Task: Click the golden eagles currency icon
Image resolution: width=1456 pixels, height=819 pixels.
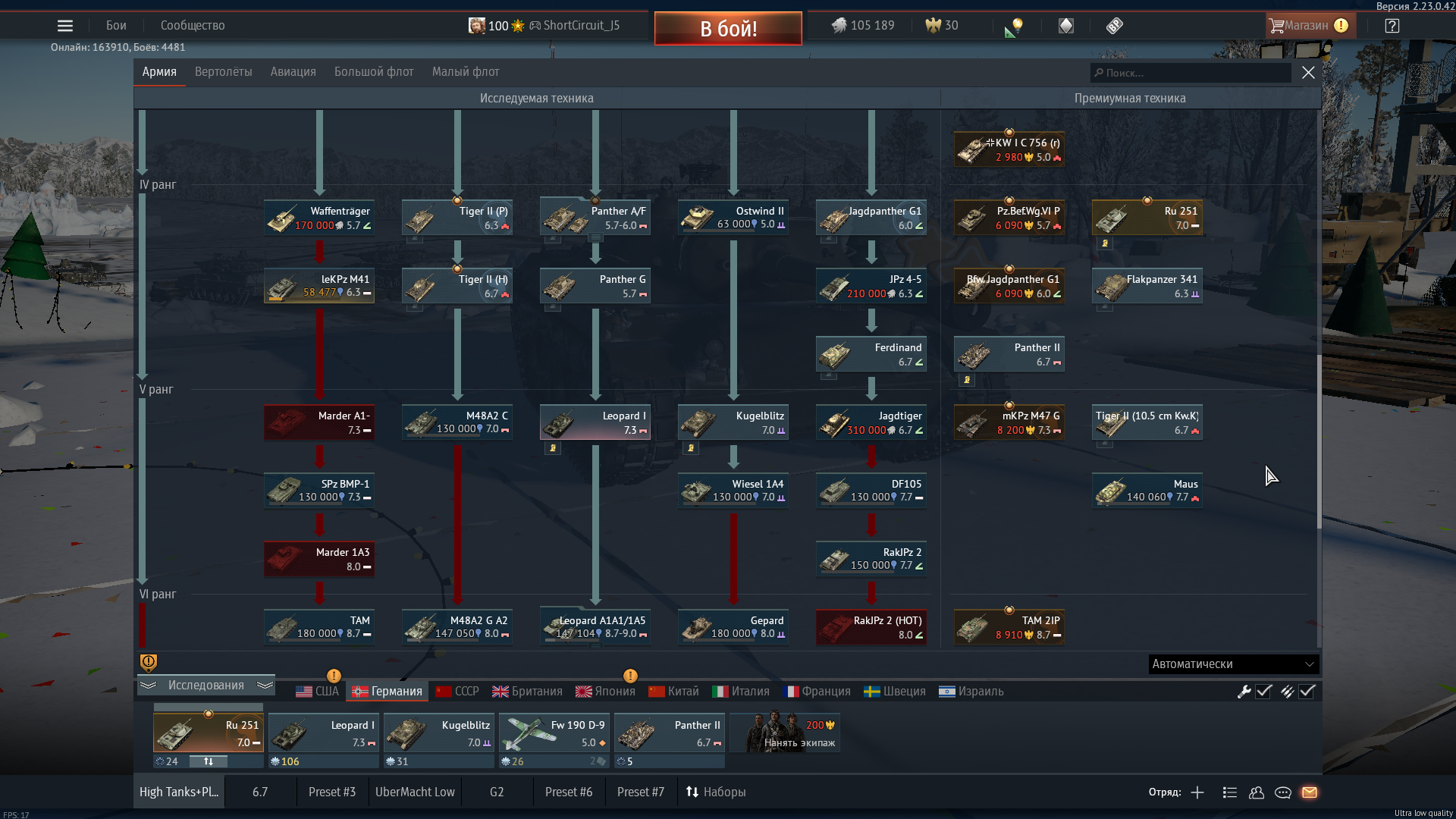Action: click(x=933, y=26)
